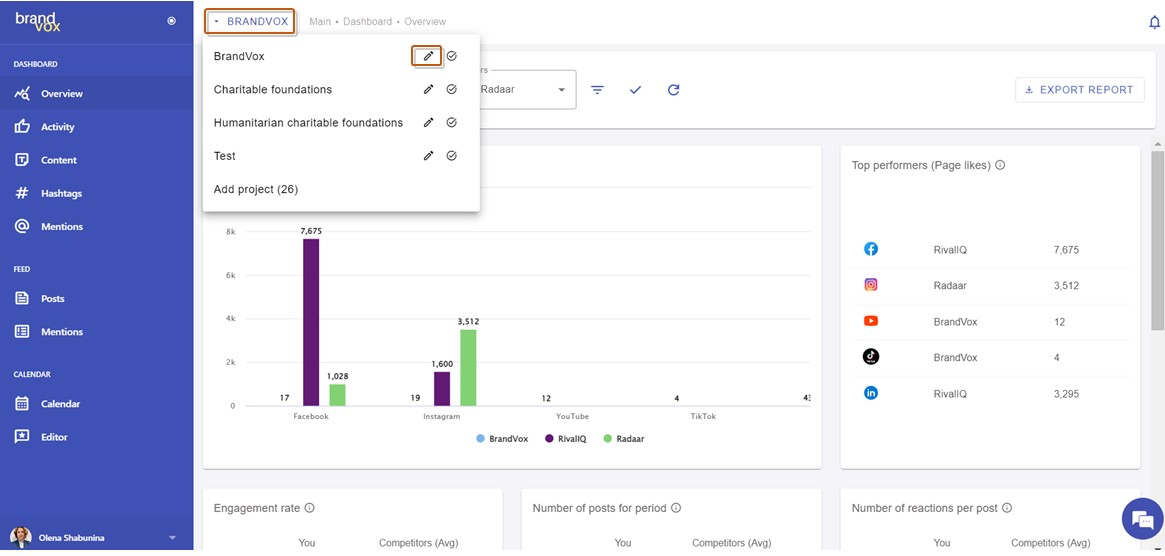Screen dimensions: 1165x556
Task: Open Feed Mentions page
Action: coord(97,332)
